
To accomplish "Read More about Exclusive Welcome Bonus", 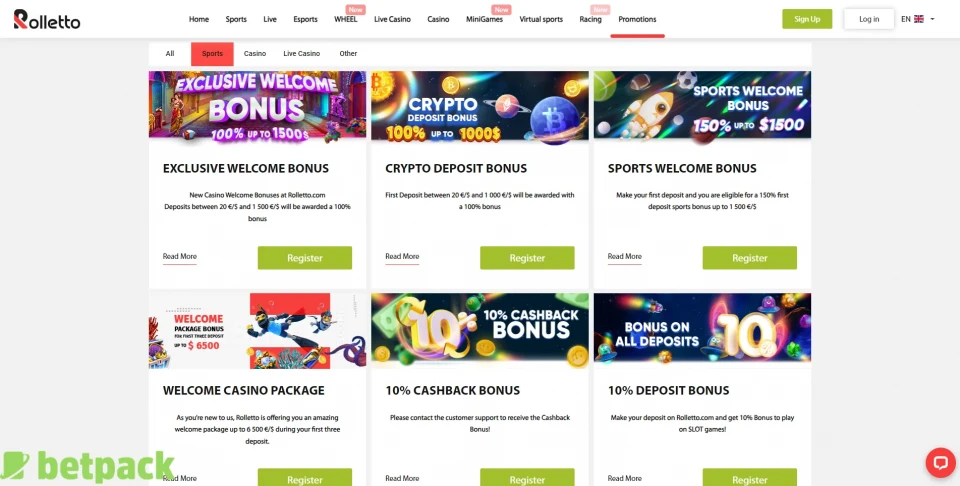I will pyautogui.click(x=179, y=256).
